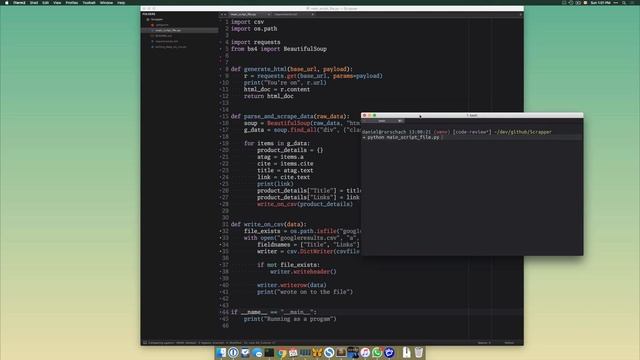Click the Python syntax selector in status bar
Viewport: 640px width, 360px height.
[509, 343]
